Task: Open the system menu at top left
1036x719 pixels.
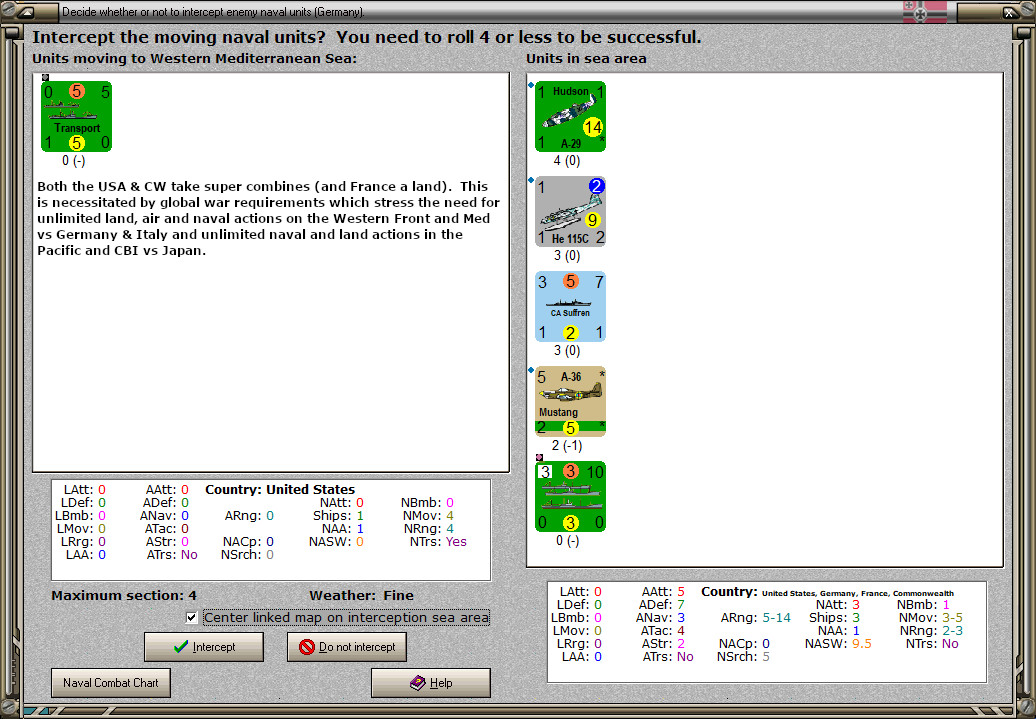Action: point(24,11)
